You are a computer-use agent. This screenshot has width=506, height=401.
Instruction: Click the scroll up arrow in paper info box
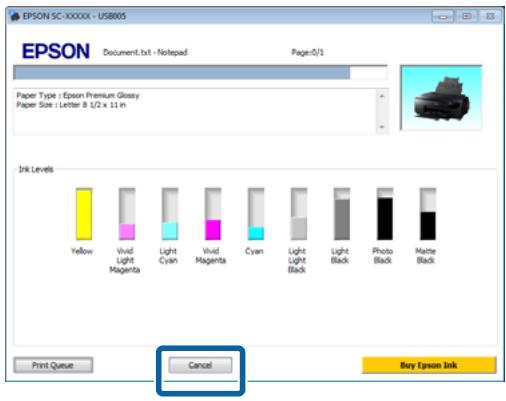[x=382, y=96]
